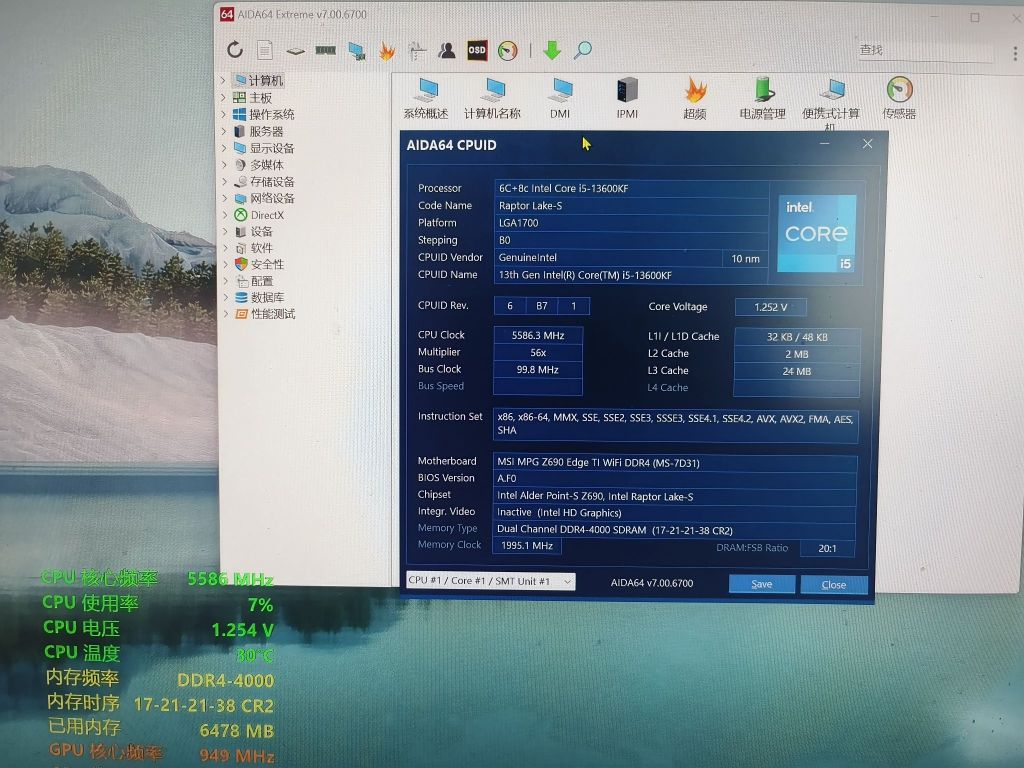This screenshot has height=768, width=1024.
Task: Open the CPU #1 / Core #1 dropdown
Action: click(489, 580)
